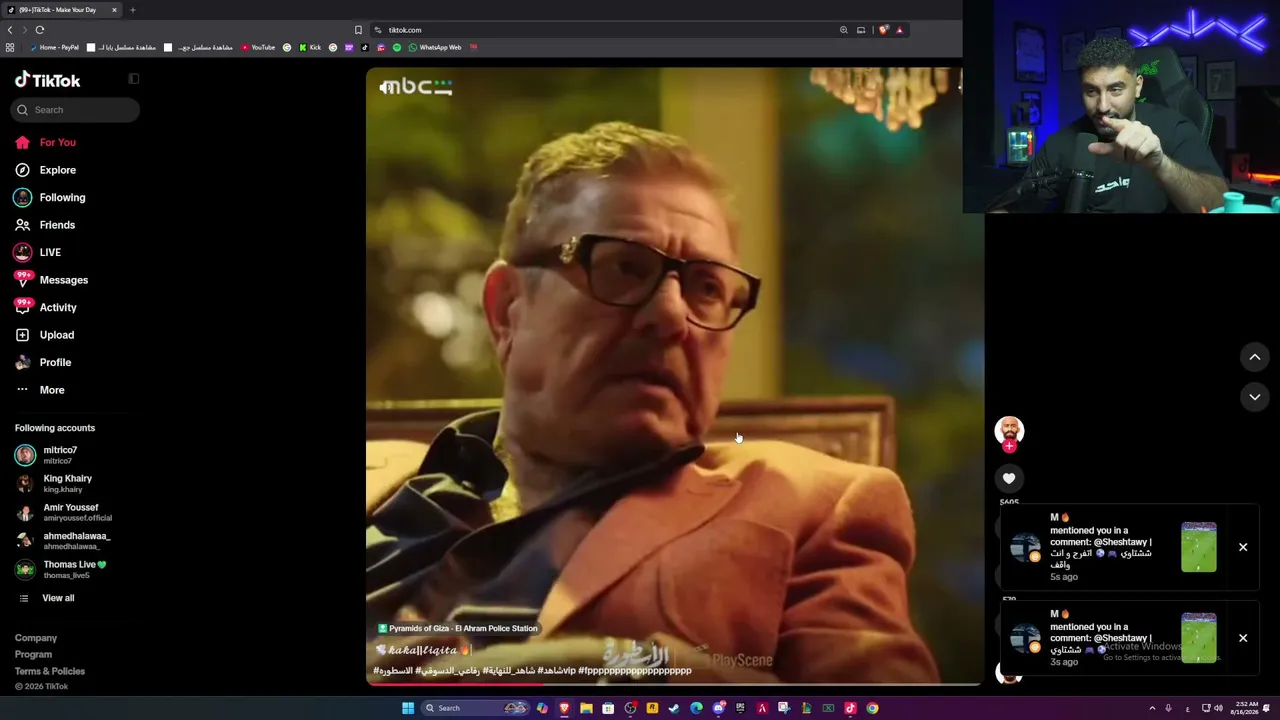Viewport: 1280px width, 720px height.
Task: Expand the Company footer section
Action: click(36, 638)
